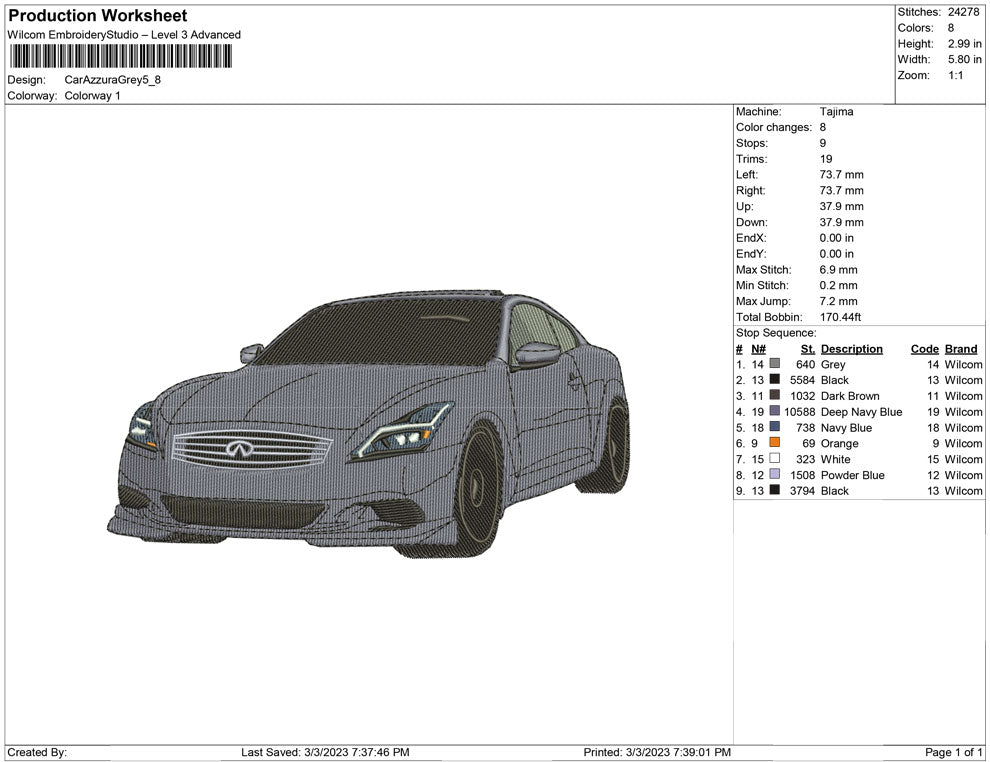Click the N# column header
Viewport: 990px width, 762px height.
758,349
